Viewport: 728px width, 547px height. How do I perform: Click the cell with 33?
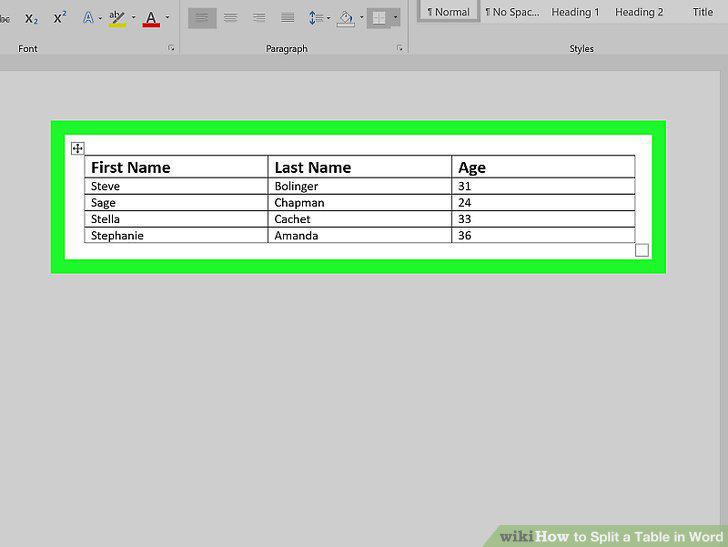543,219
